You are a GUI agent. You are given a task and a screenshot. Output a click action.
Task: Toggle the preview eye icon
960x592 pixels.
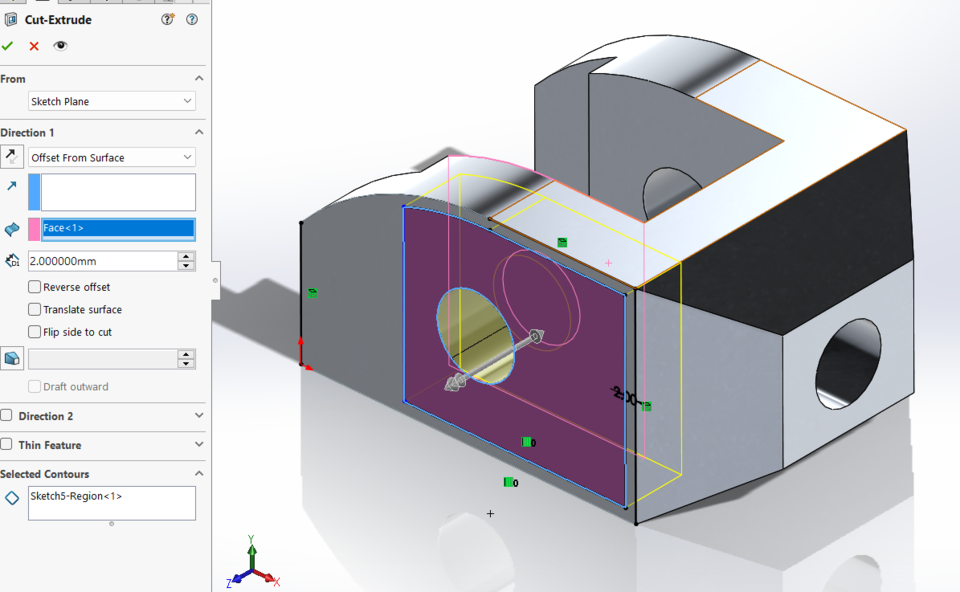point(59,45)
